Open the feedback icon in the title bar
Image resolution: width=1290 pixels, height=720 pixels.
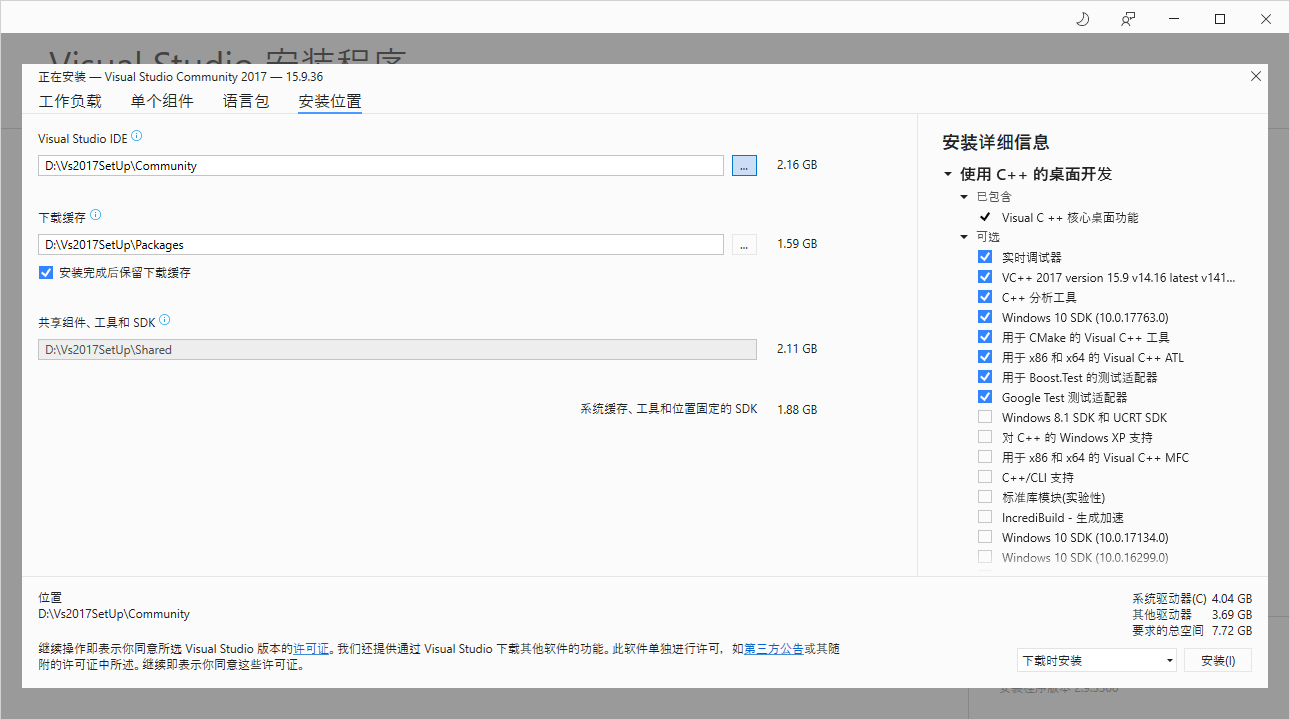(1128, 18)
